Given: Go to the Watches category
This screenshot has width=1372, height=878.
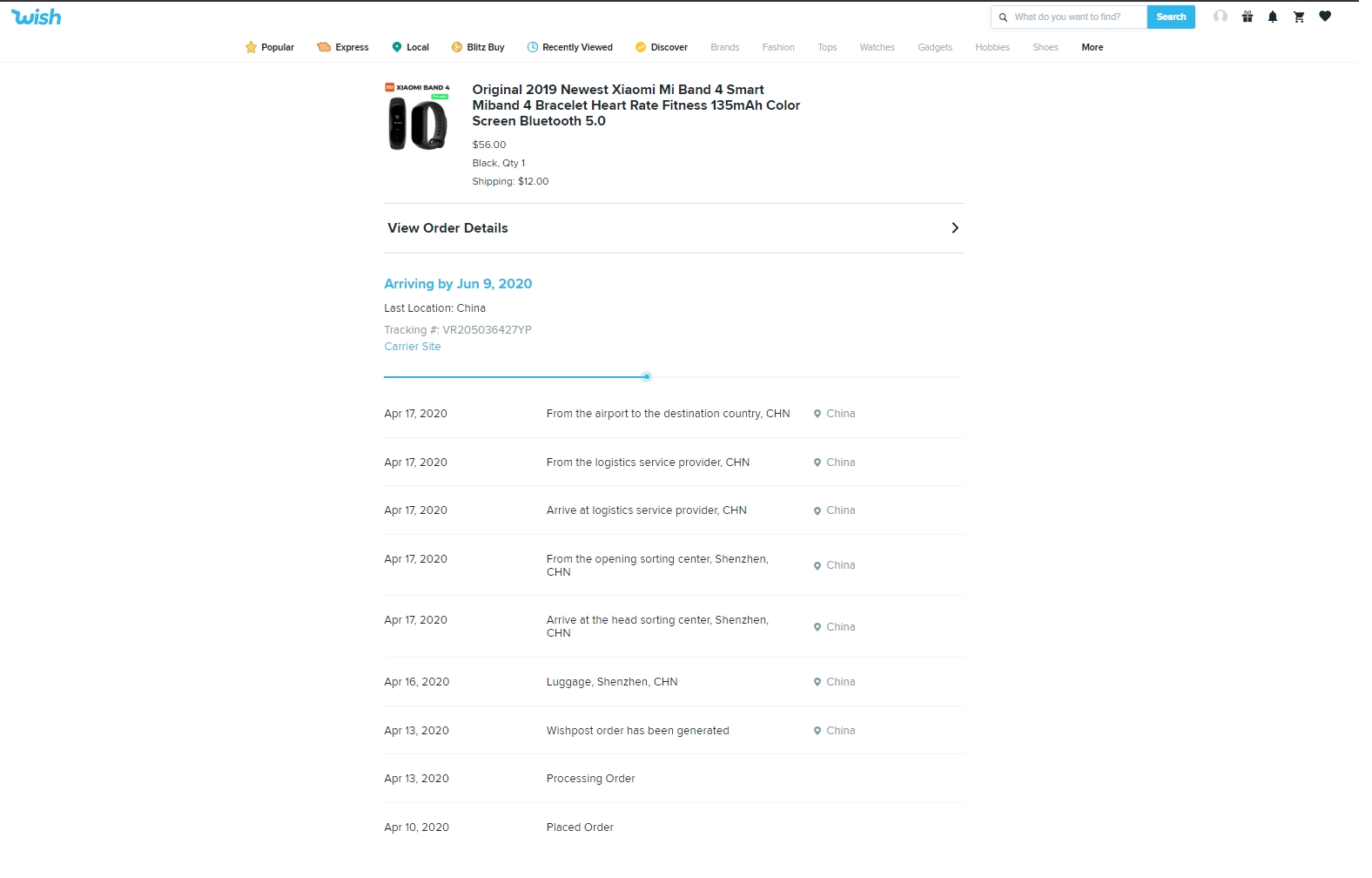Looking at the screenshot, I should pos(877,47).
